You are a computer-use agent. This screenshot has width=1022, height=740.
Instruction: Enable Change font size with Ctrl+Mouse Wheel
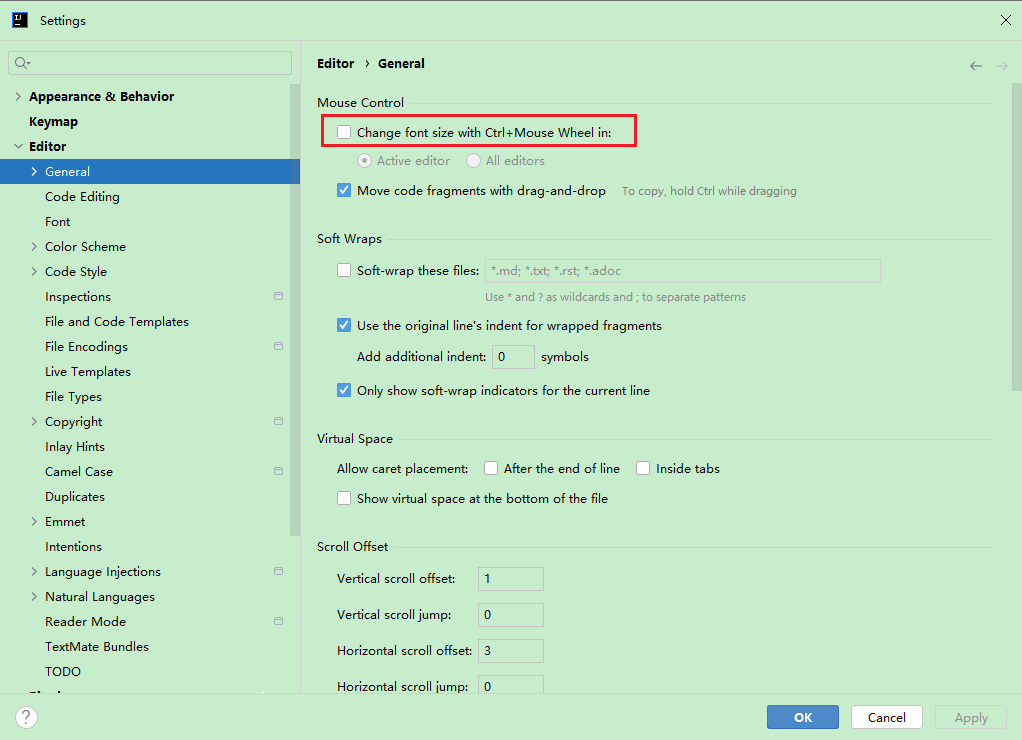click(x=344, y=132)
